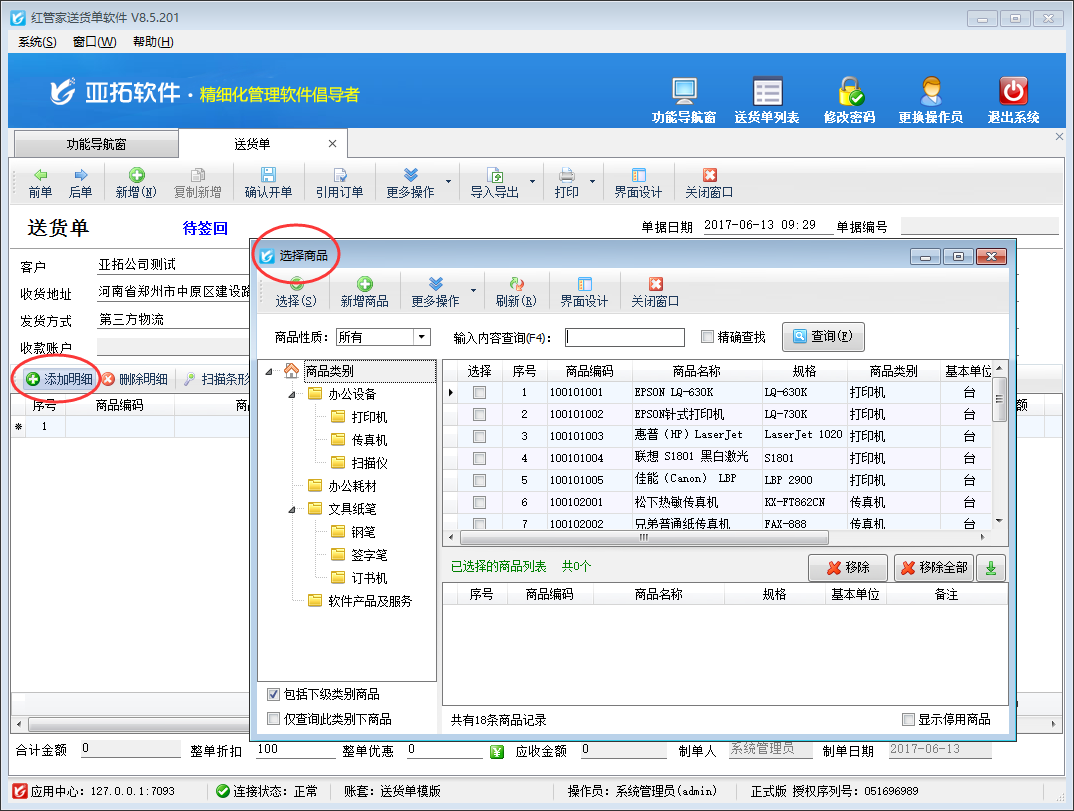The image size is (1074, 811).
Task: Open the 系统 menu
Action: 37,42
